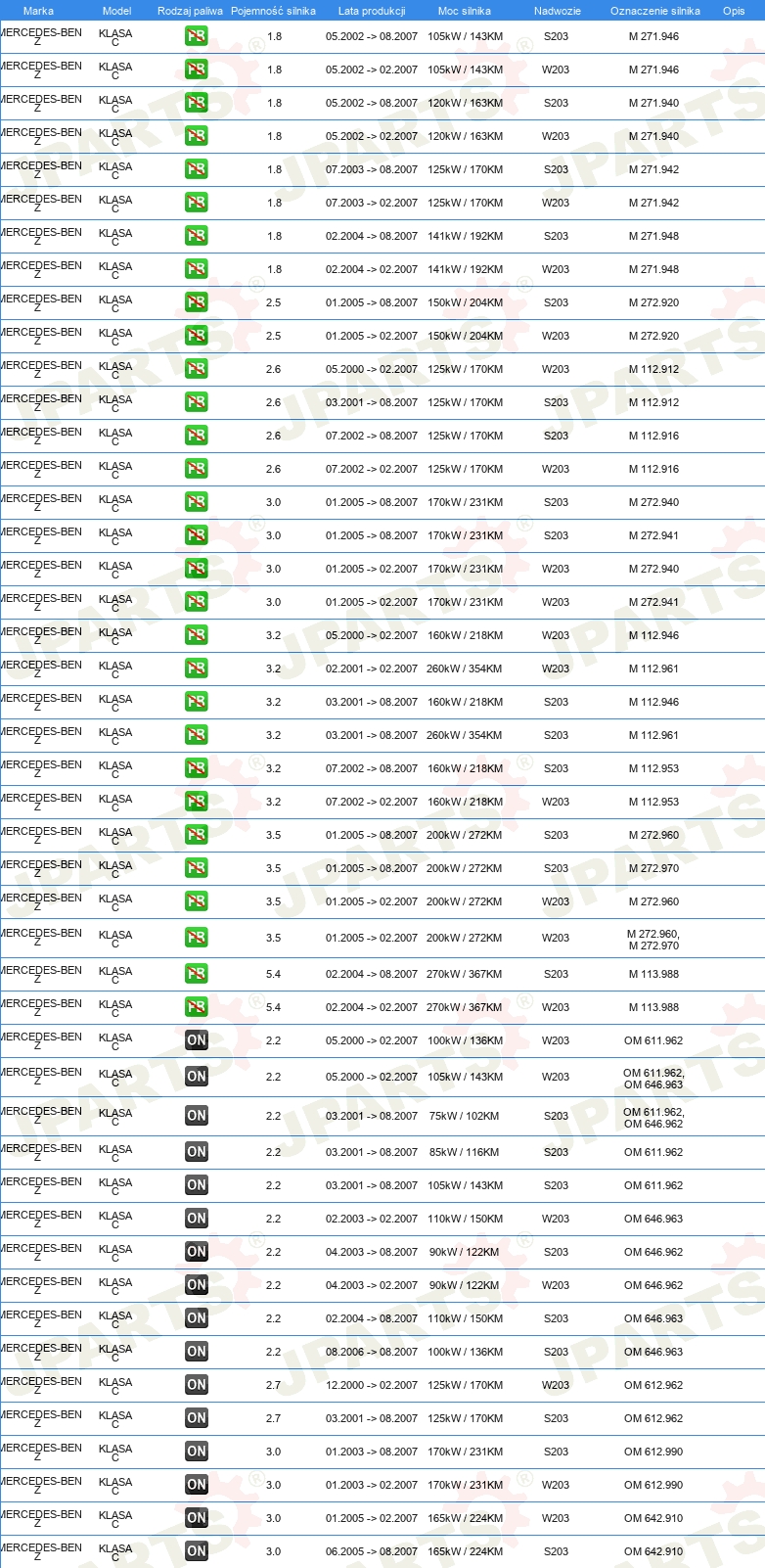Click the 5.4 capacity in the S203 M 113.988 row
765x1568 pixels.
(273, 974)
